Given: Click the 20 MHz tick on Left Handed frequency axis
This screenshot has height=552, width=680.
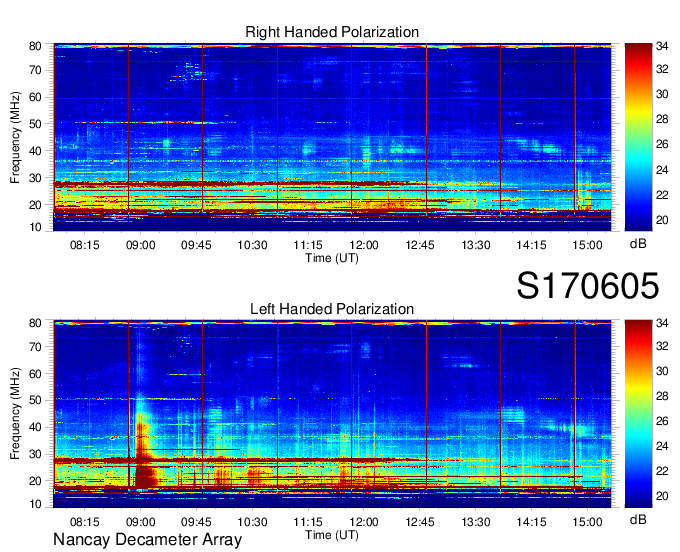Looking at the screenshot, I should tap(35, 481).
